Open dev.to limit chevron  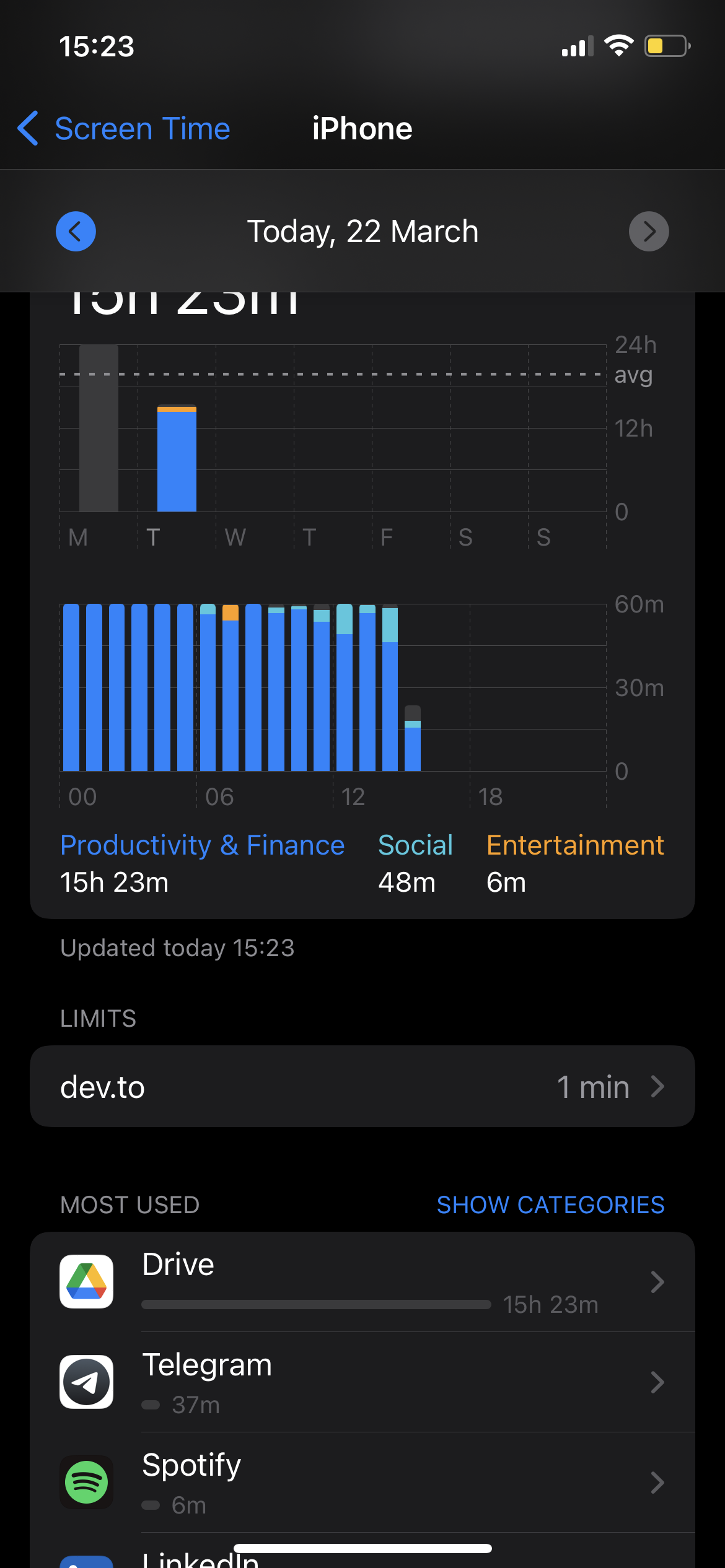(x=657, y=1086)
